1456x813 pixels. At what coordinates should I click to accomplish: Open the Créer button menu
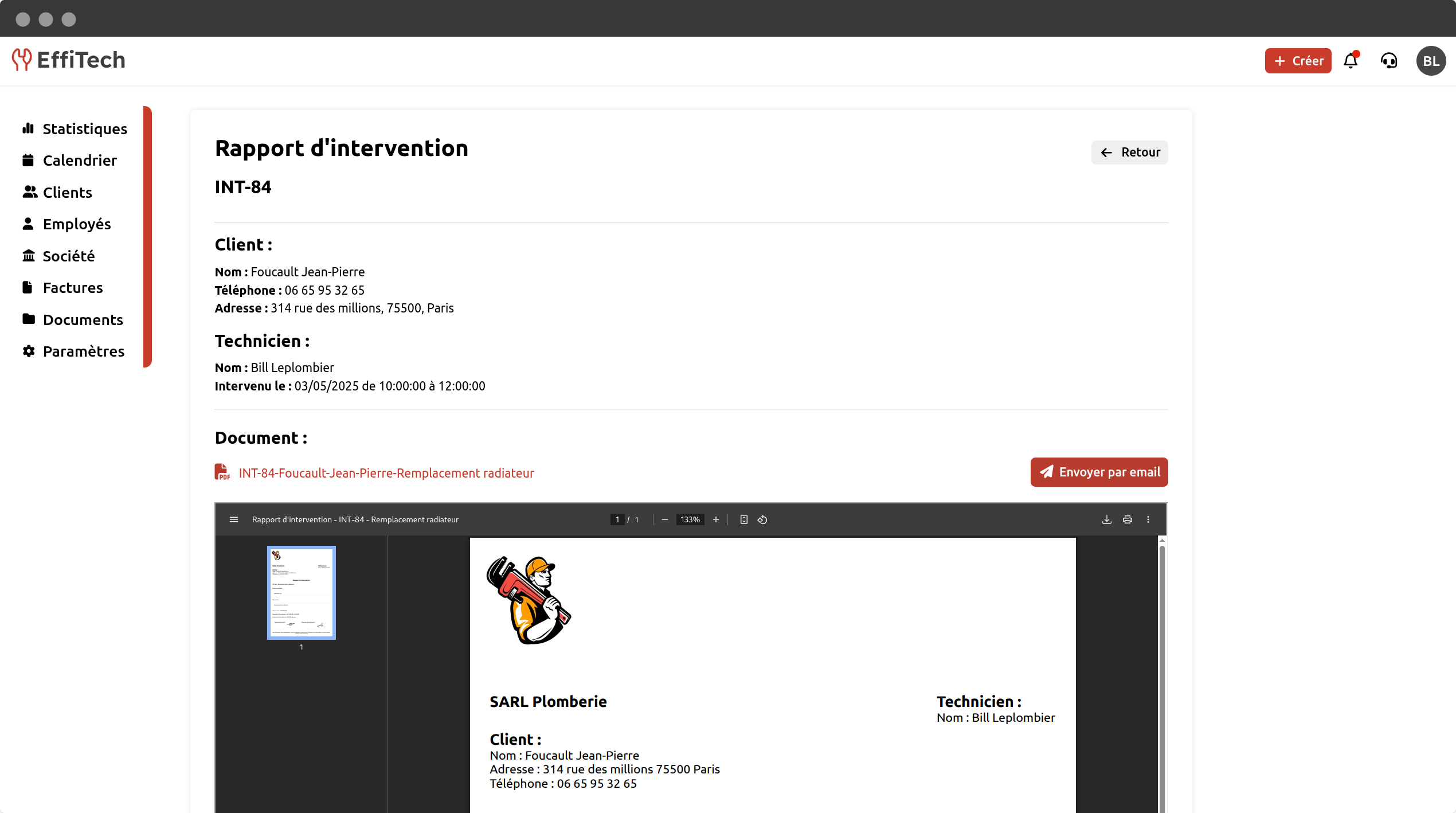(1298, 61)
